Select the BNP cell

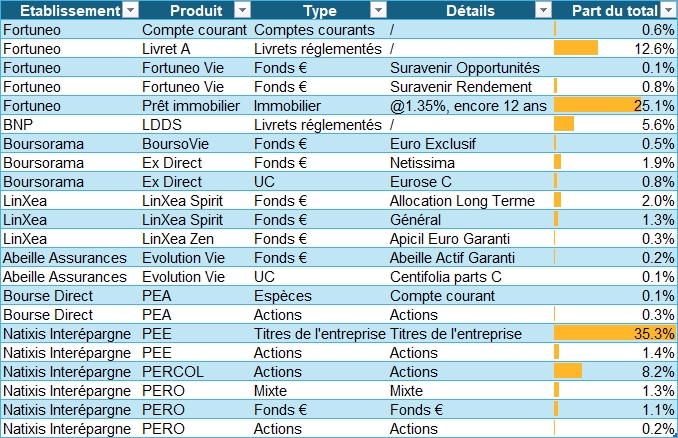[x=19, y=124]
